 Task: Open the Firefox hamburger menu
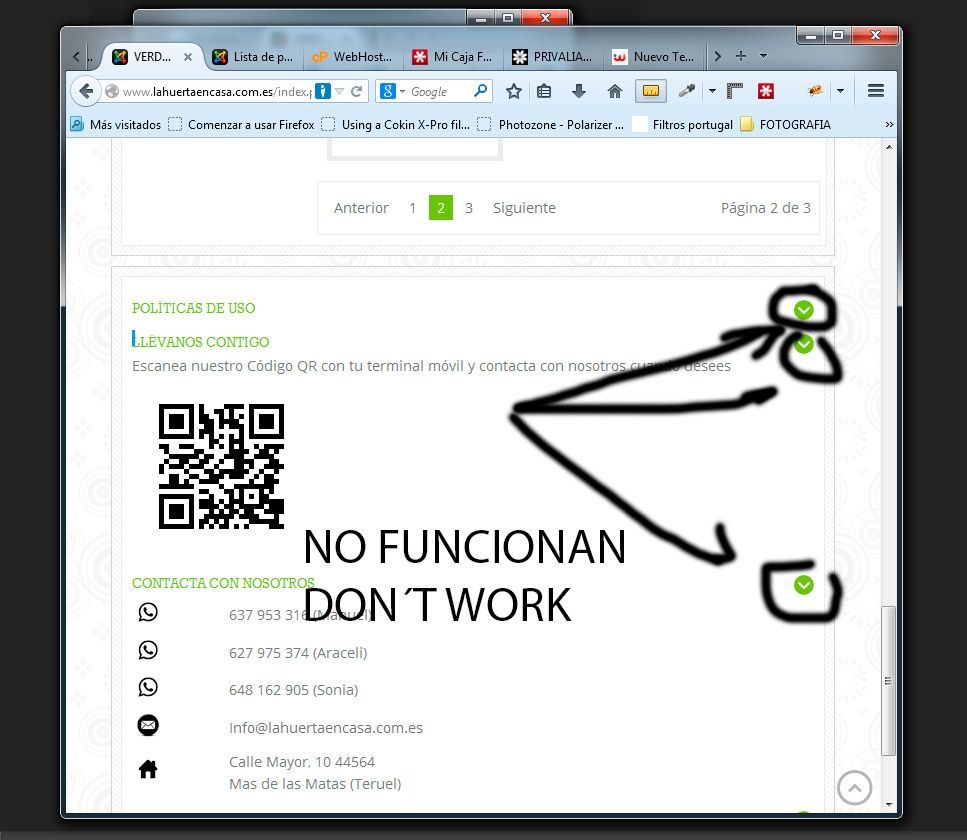(876, 91)
